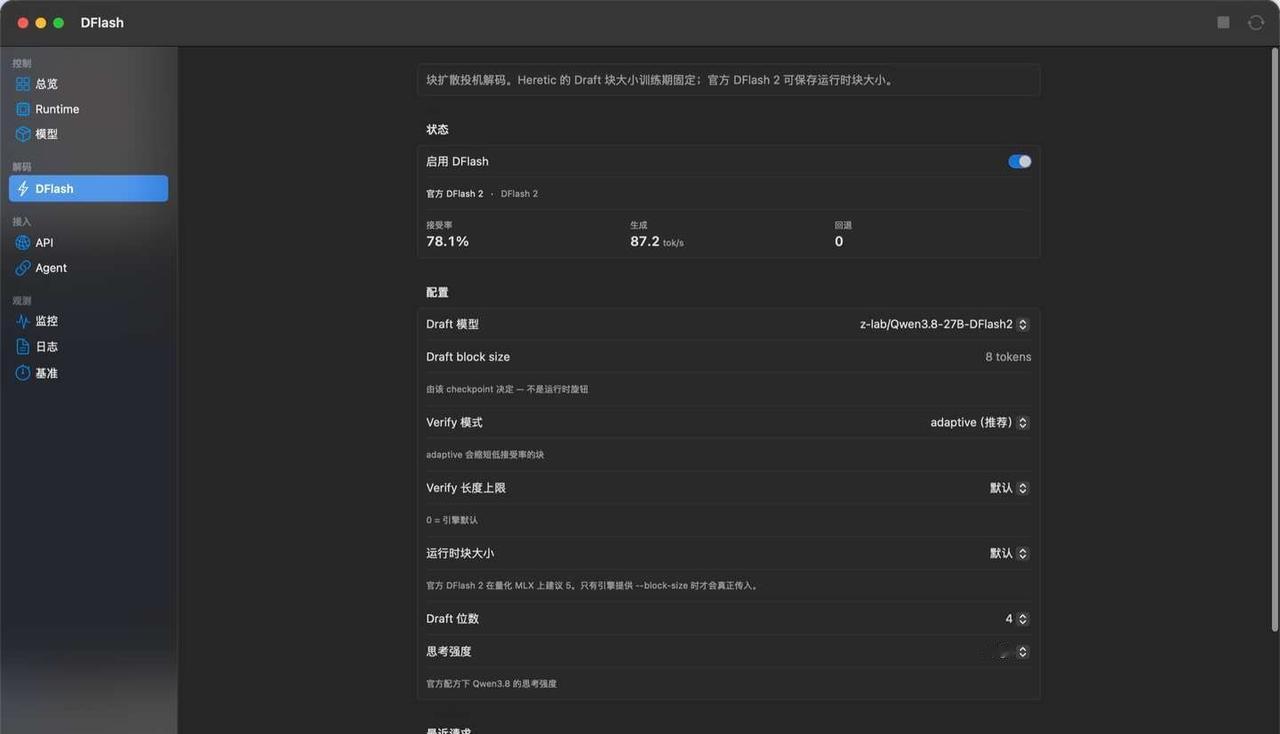The width and height of the screenshot is (1280, 734).
Task: Open the 监控 waveform icon
Action: 23,321
